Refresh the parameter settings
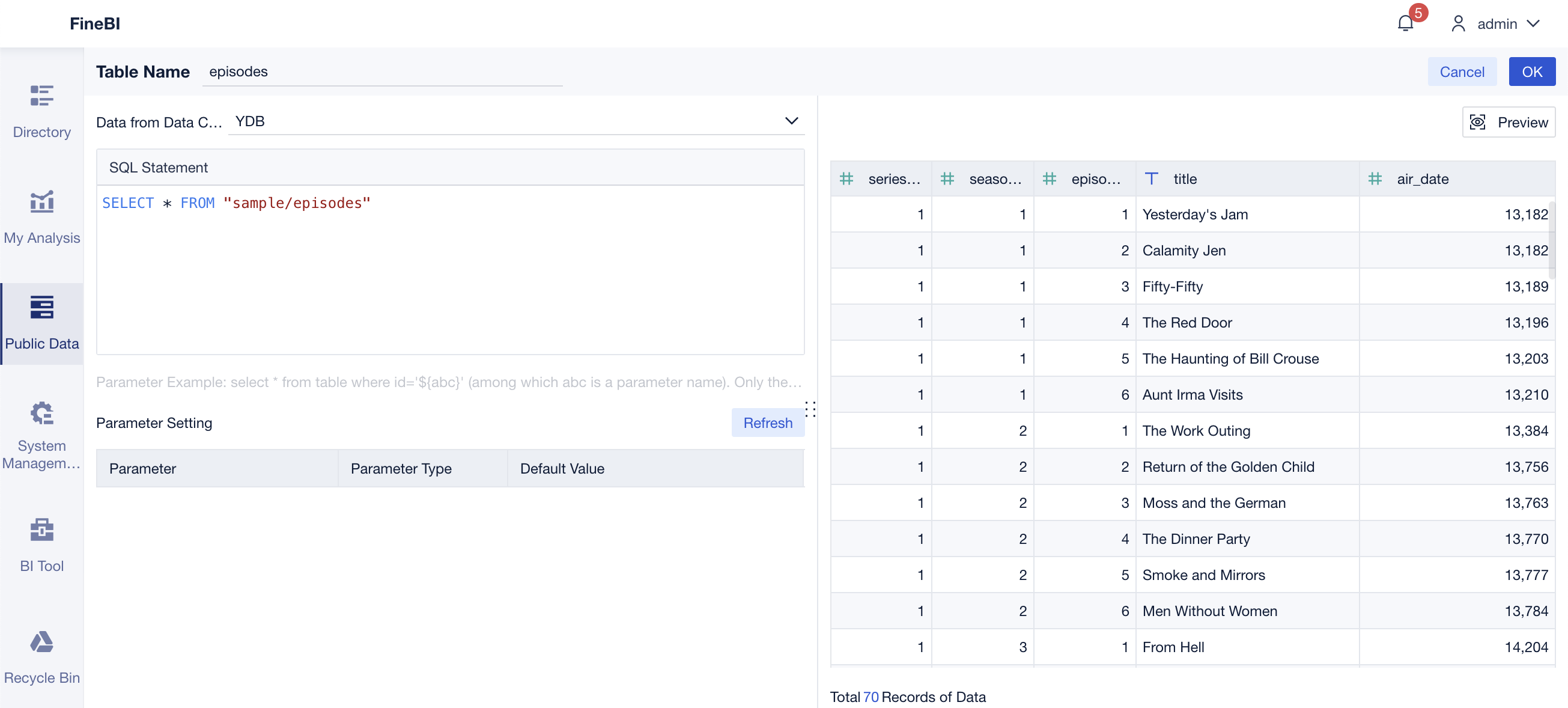Viewport: 1568px width, 708px height. [767, 423]
